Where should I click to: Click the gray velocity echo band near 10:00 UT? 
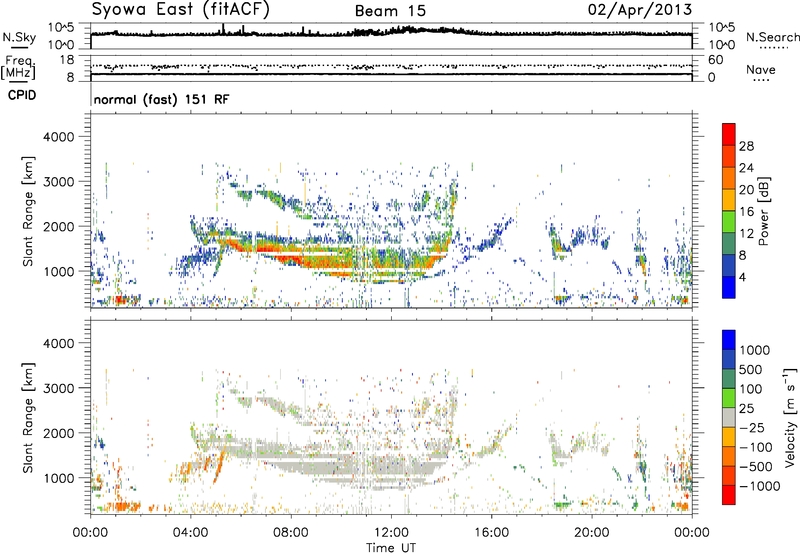tap(342, 467)
